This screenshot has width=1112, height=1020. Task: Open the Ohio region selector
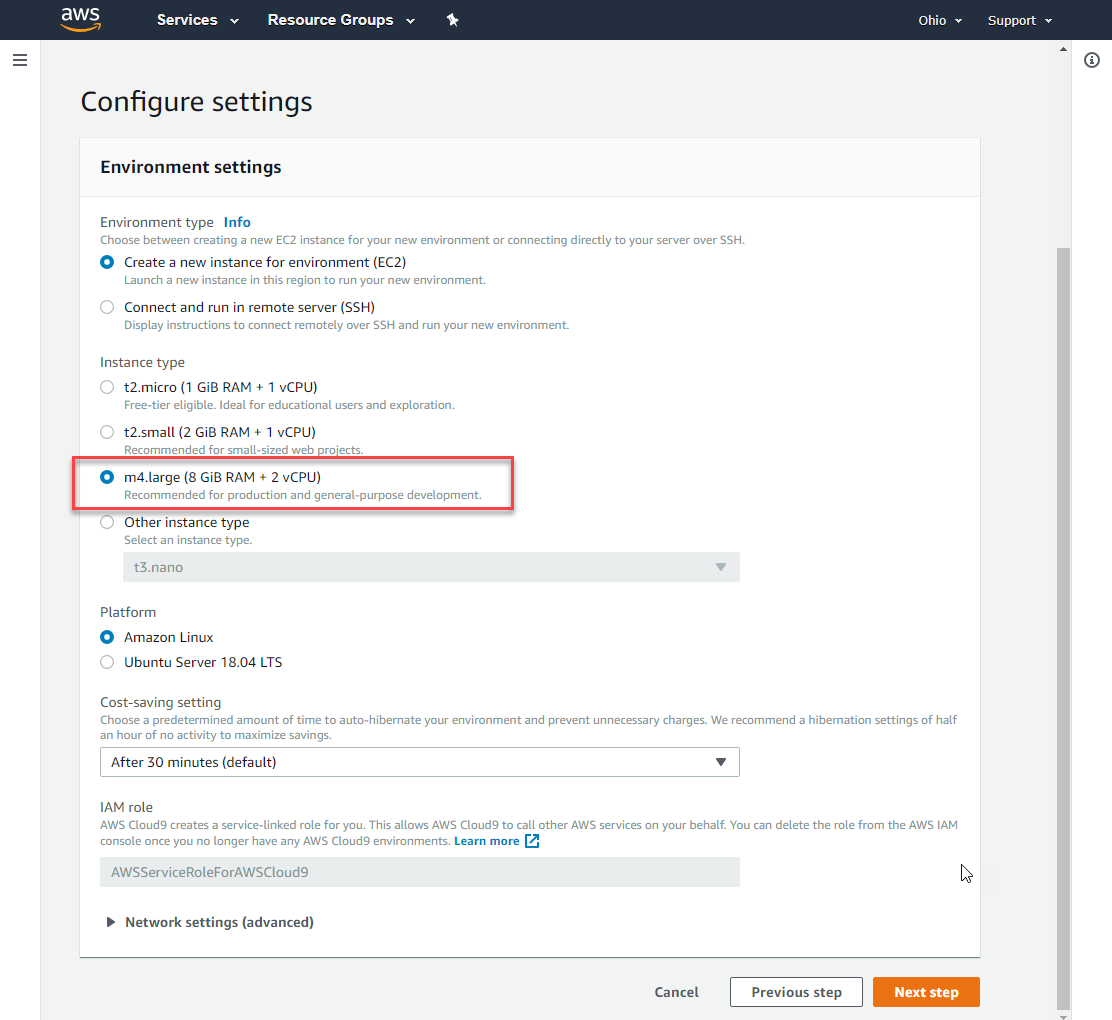click(940, 21)
